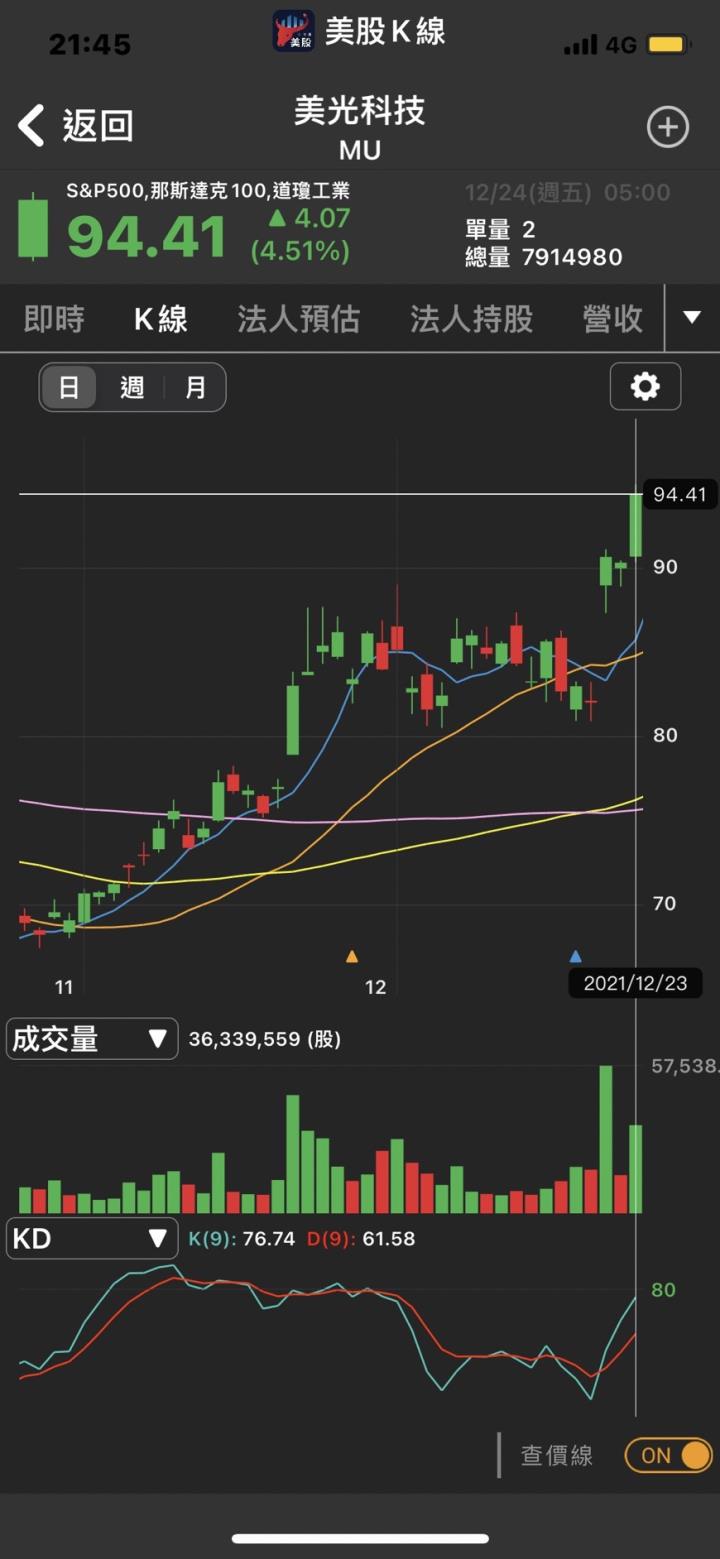Open chart settings gear icon
The width and height of the screenshot is (720, 1559).
point(645,386)
